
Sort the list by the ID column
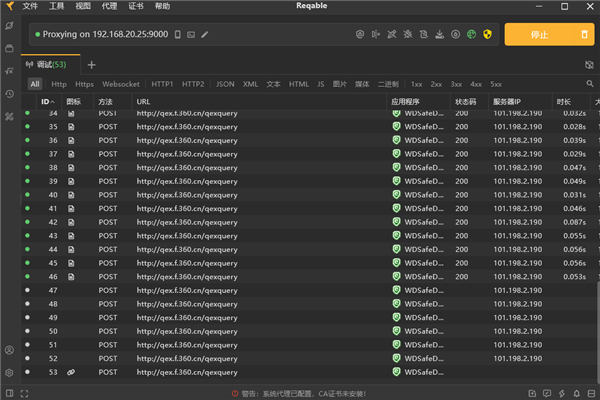click(46, 102)
